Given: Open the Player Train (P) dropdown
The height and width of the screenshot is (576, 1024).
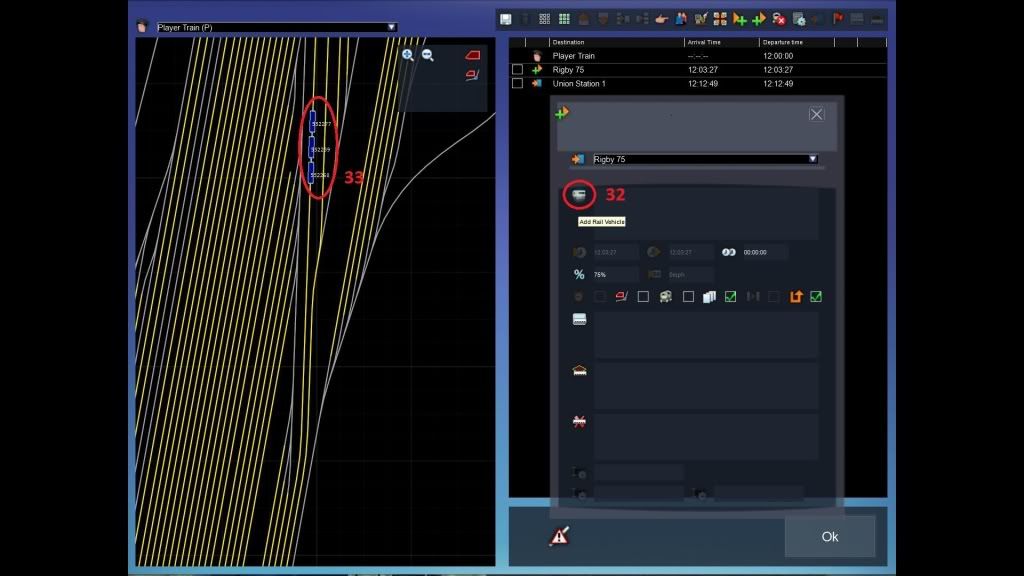Looking at the screenshot, I should [391, 27].
